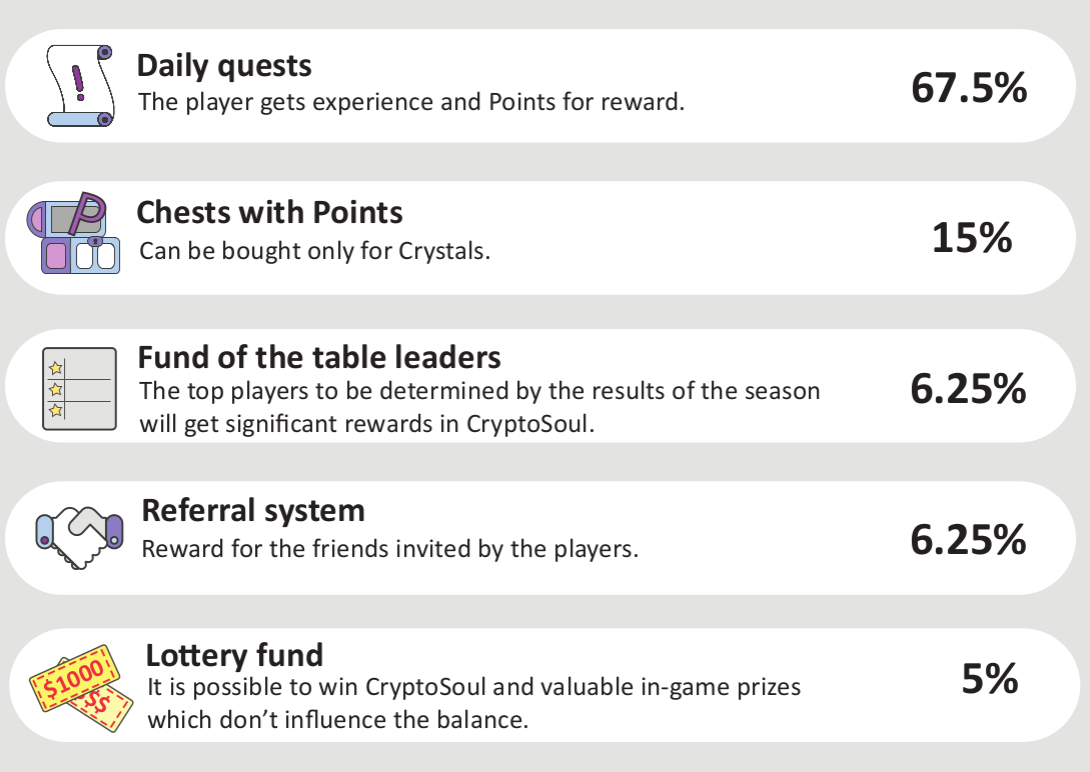This screenshot has width=1090, height=772.
Task: Open the Fund of the table leaders heading
Action: tap(319, 357)
